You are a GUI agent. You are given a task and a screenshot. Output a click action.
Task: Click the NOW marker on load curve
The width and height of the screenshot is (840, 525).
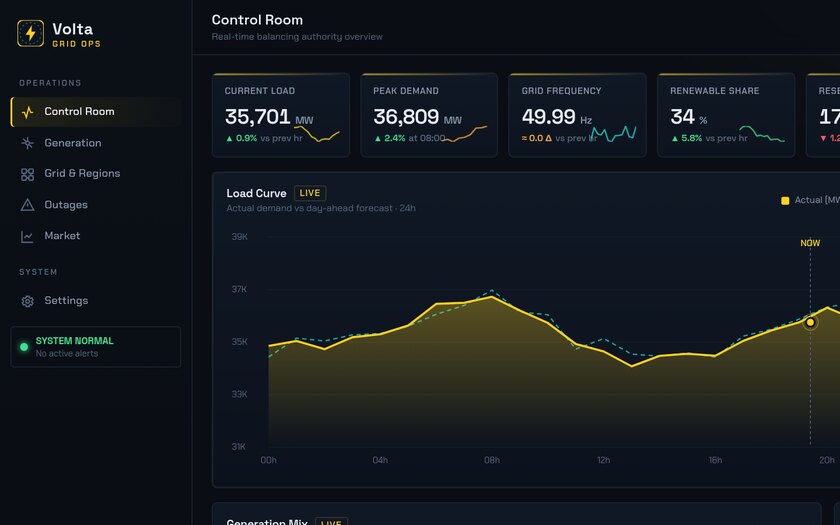[810, 243]
